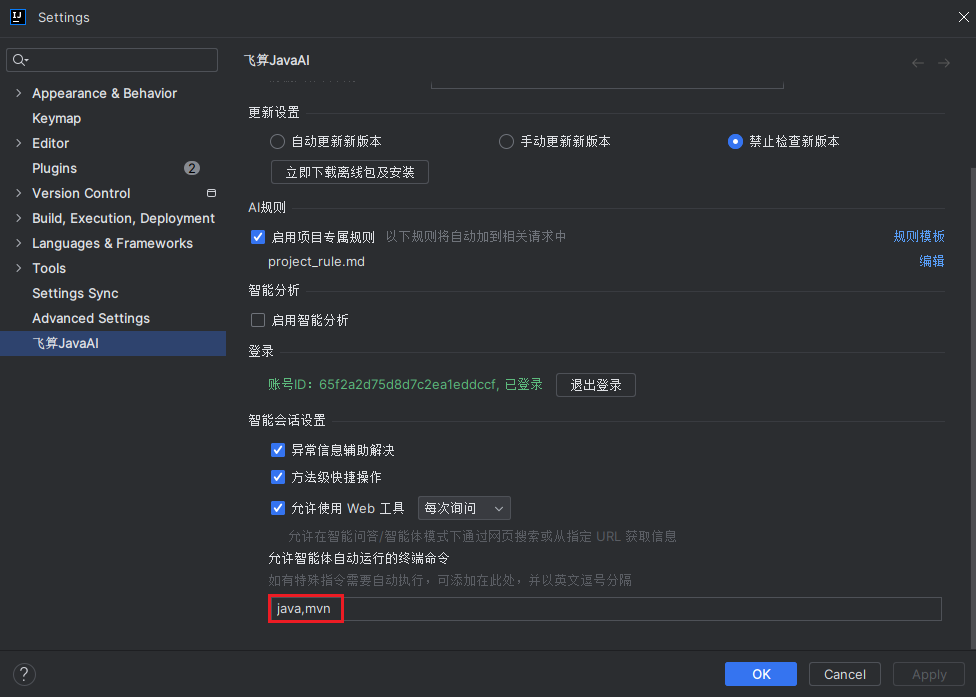Expand Build, Execution, Deployment node

point(19,218)
